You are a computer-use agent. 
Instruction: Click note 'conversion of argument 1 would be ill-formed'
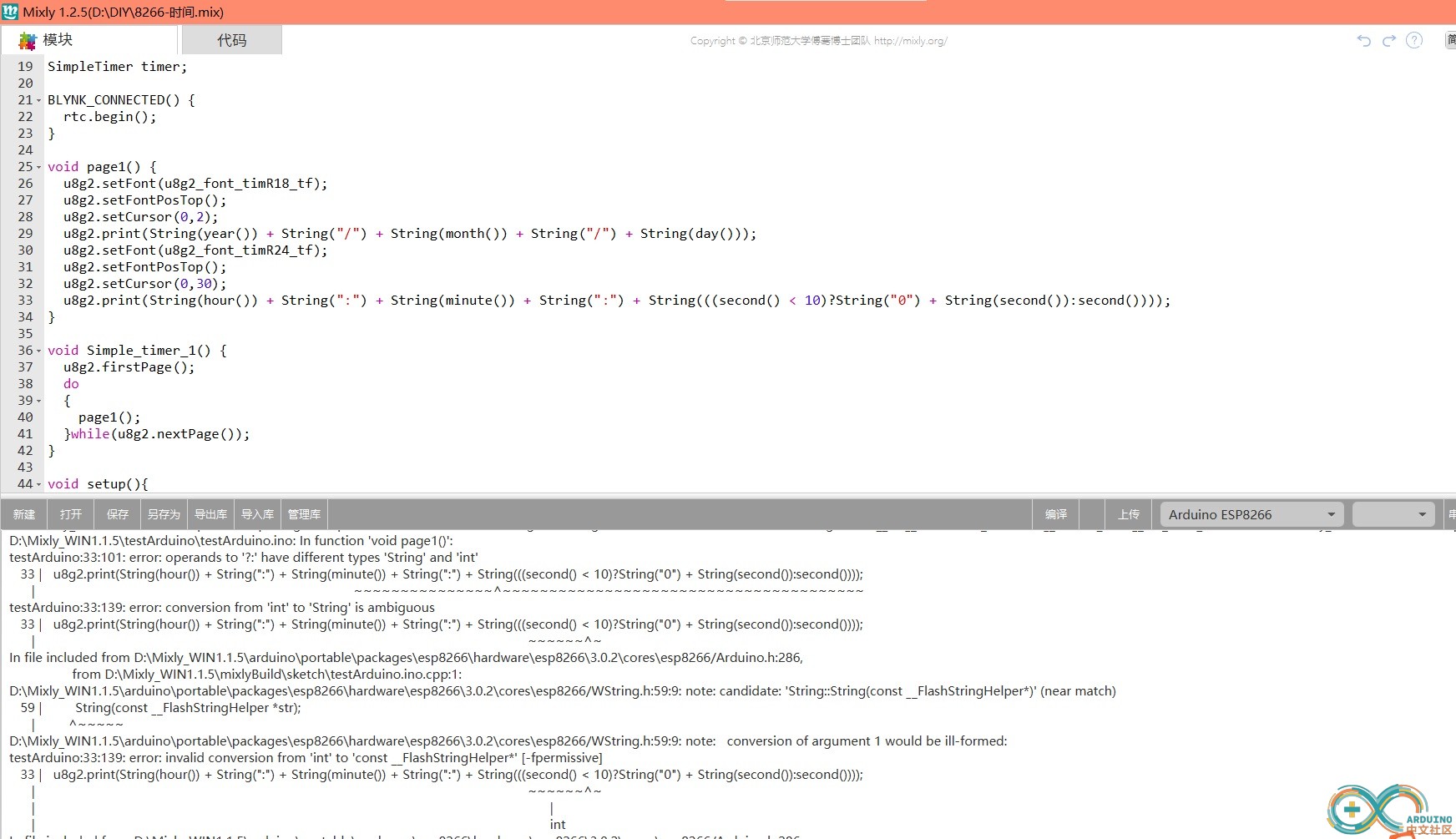point(508,741)
